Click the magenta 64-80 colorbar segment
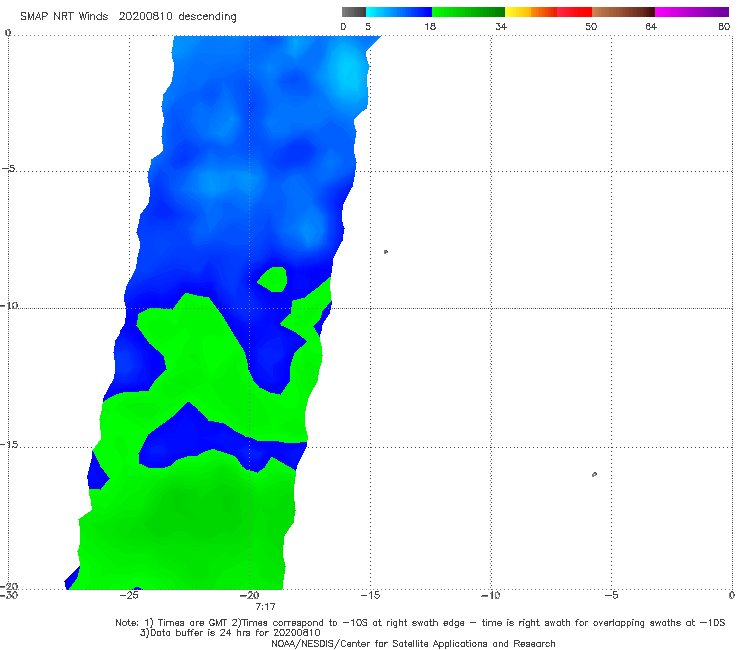The image size is (740, 650). [x=692, y=12]
